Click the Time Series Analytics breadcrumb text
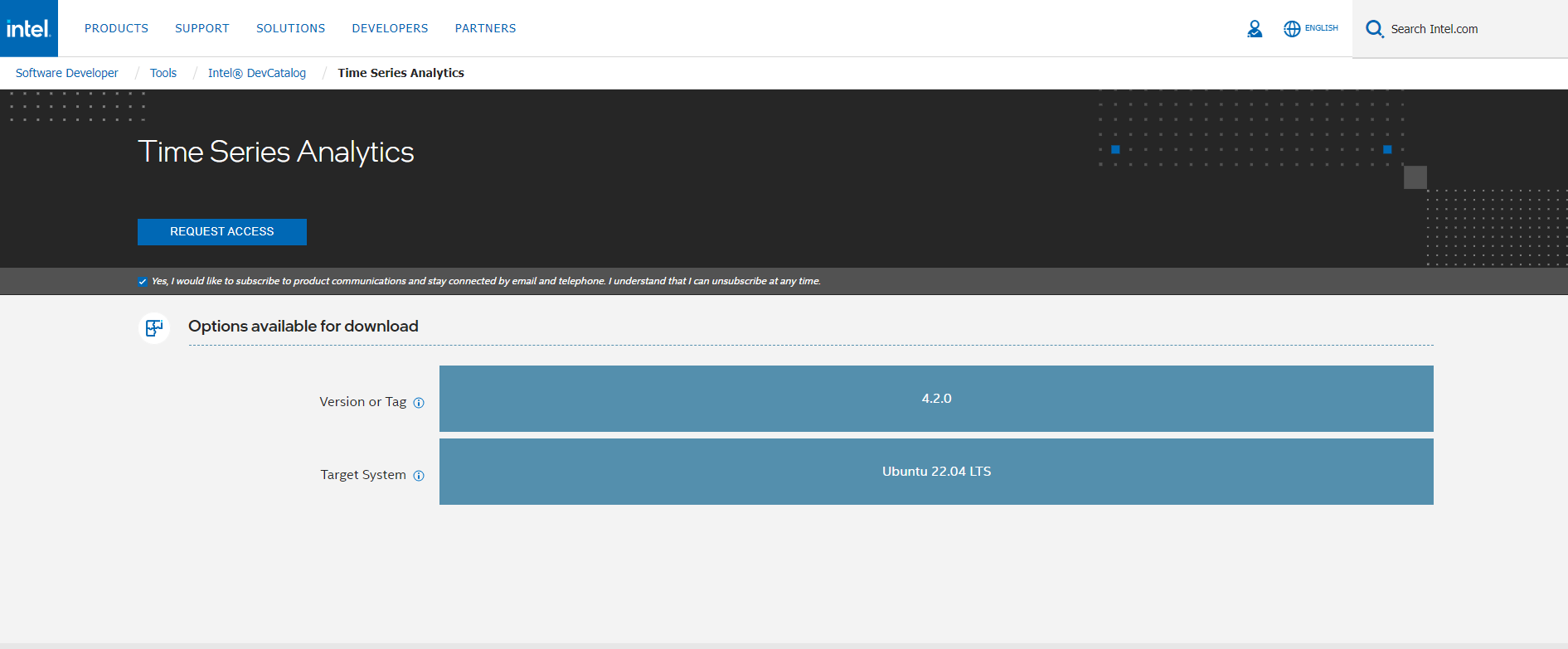Screen dimensions: 1568x649 point(401,73)
